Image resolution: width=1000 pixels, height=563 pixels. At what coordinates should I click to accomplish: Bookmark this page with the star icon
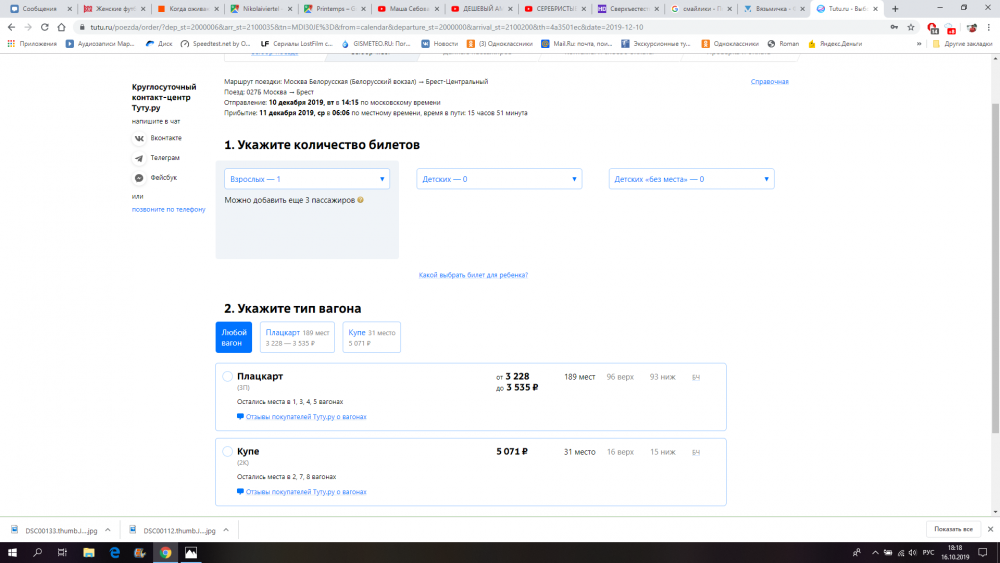pos(910,27)
